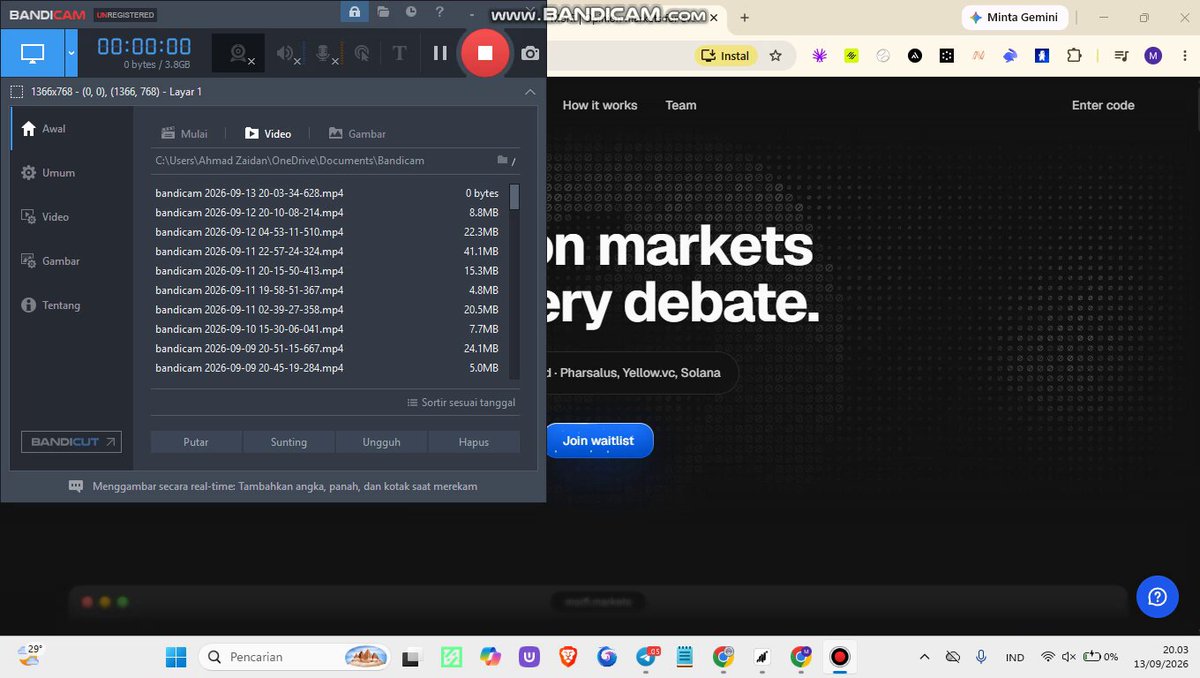The image size is (1200, 678).
Task: Open Sortir sesuai tanggal sort menu
Action: 461,402
